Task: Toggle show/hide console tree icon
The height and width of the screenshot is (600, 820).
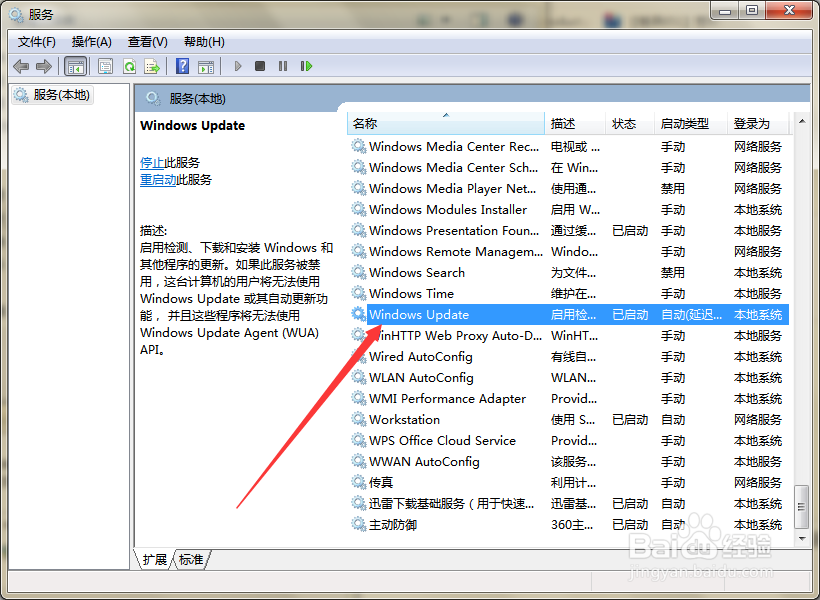Action: (x=75, y=66)
